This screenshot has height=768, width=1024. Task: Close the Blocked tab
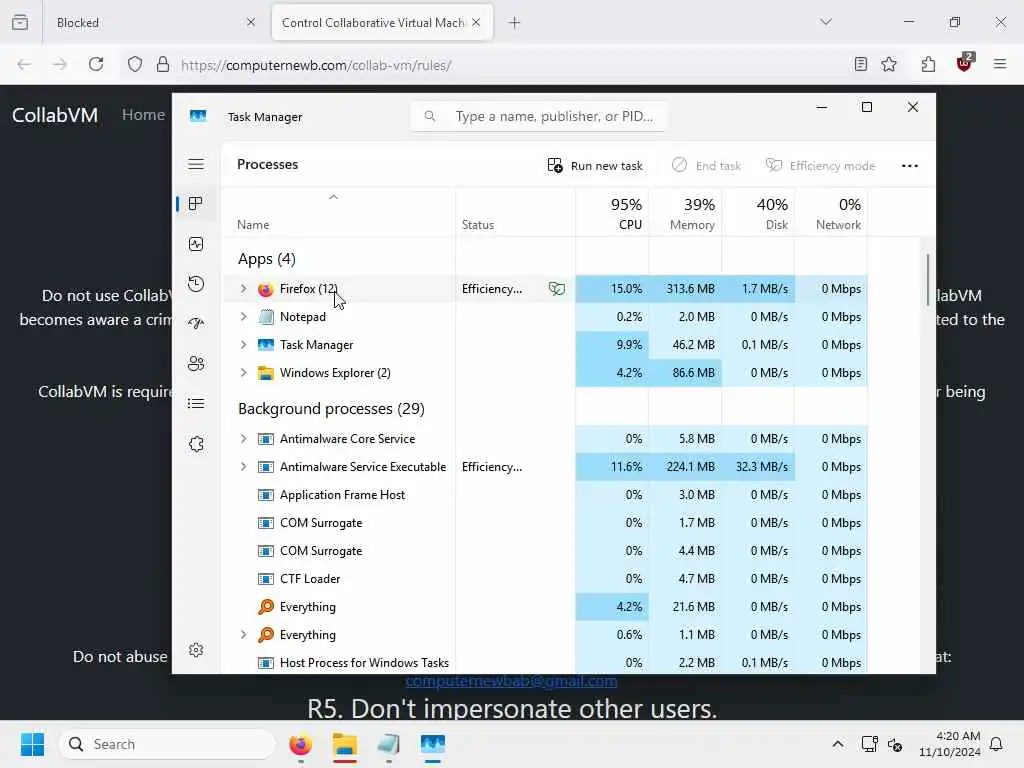point(251,22)
